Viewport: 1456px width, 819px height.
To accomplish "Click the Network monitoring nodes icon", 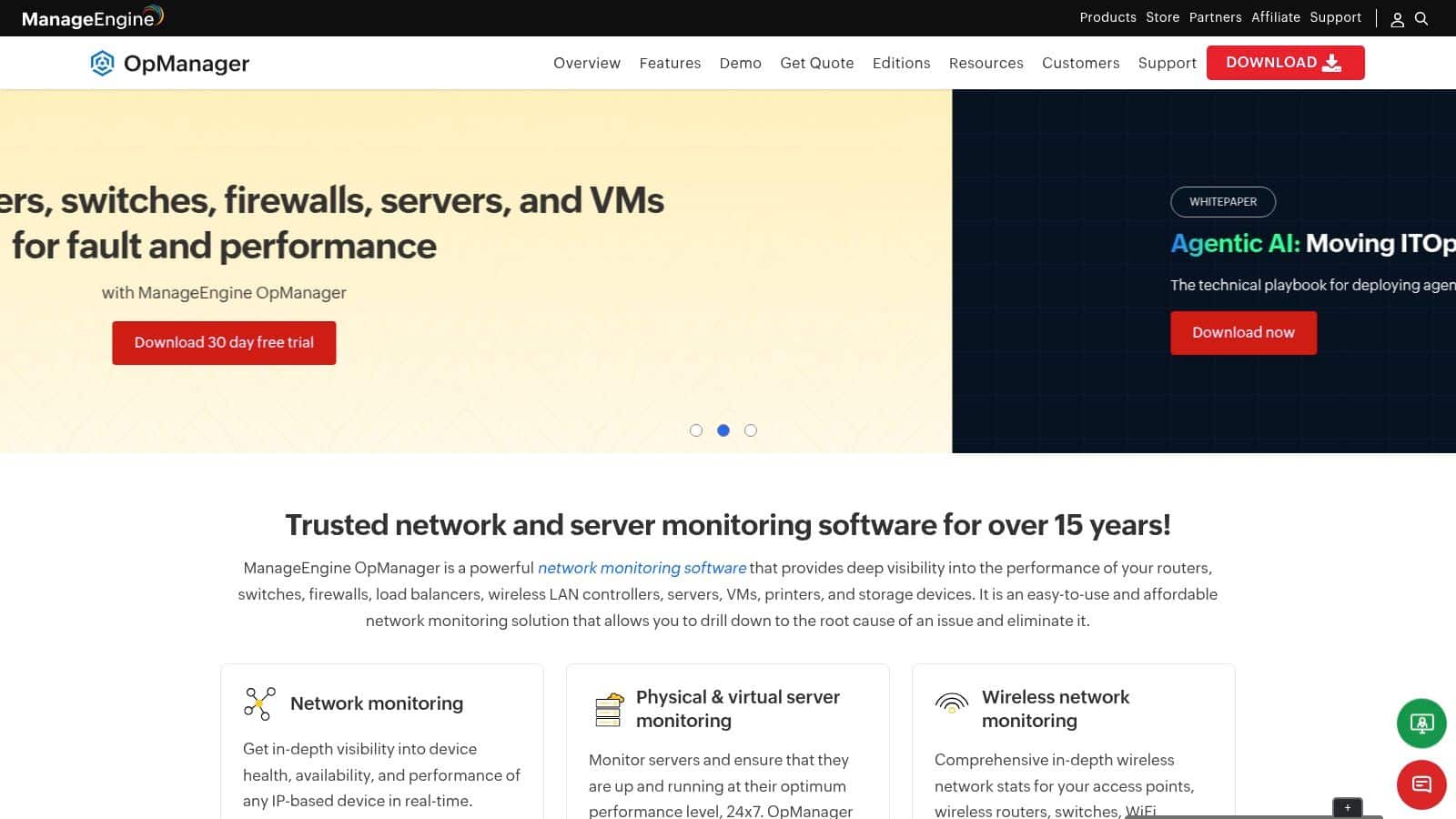I will 259,703.
